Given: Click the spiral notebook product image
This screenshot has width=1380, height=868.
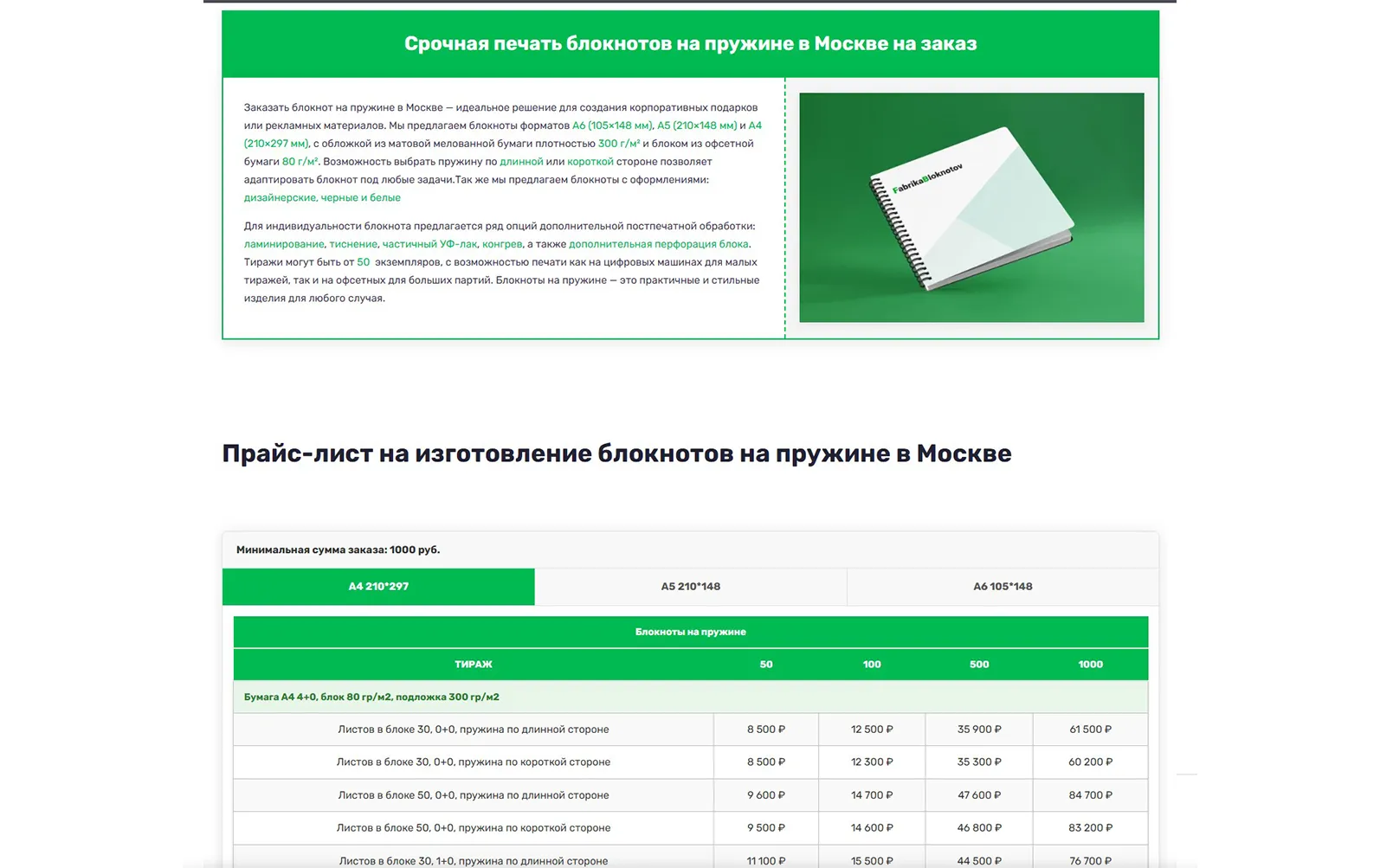Looking at the screenshot, I should pyautogui.click(x=971, y=208).
